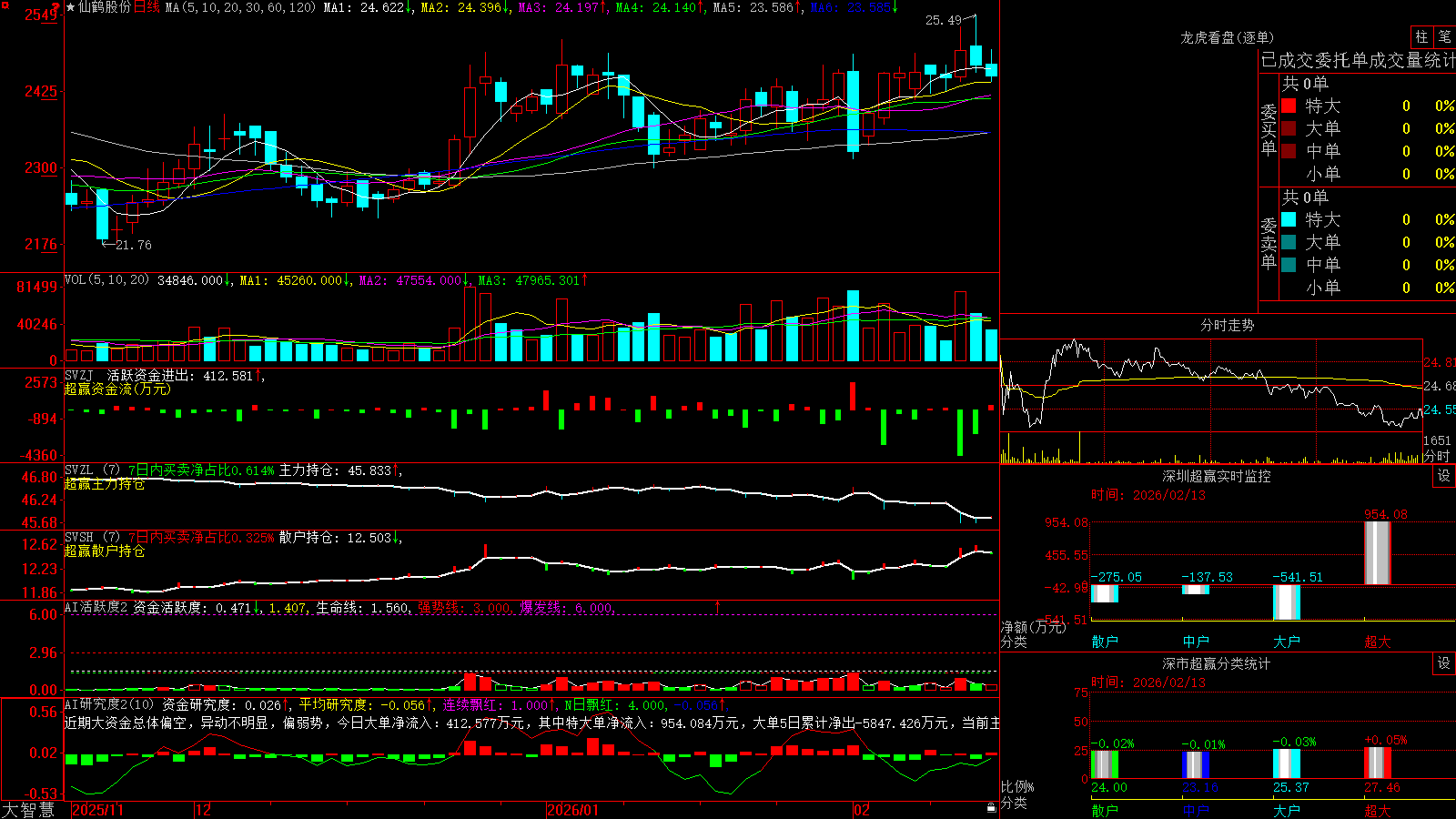Click the 仙鹤股份 stock name
Image resolution: width=1456 pixels, height=819 pixels.
point(105,7)
